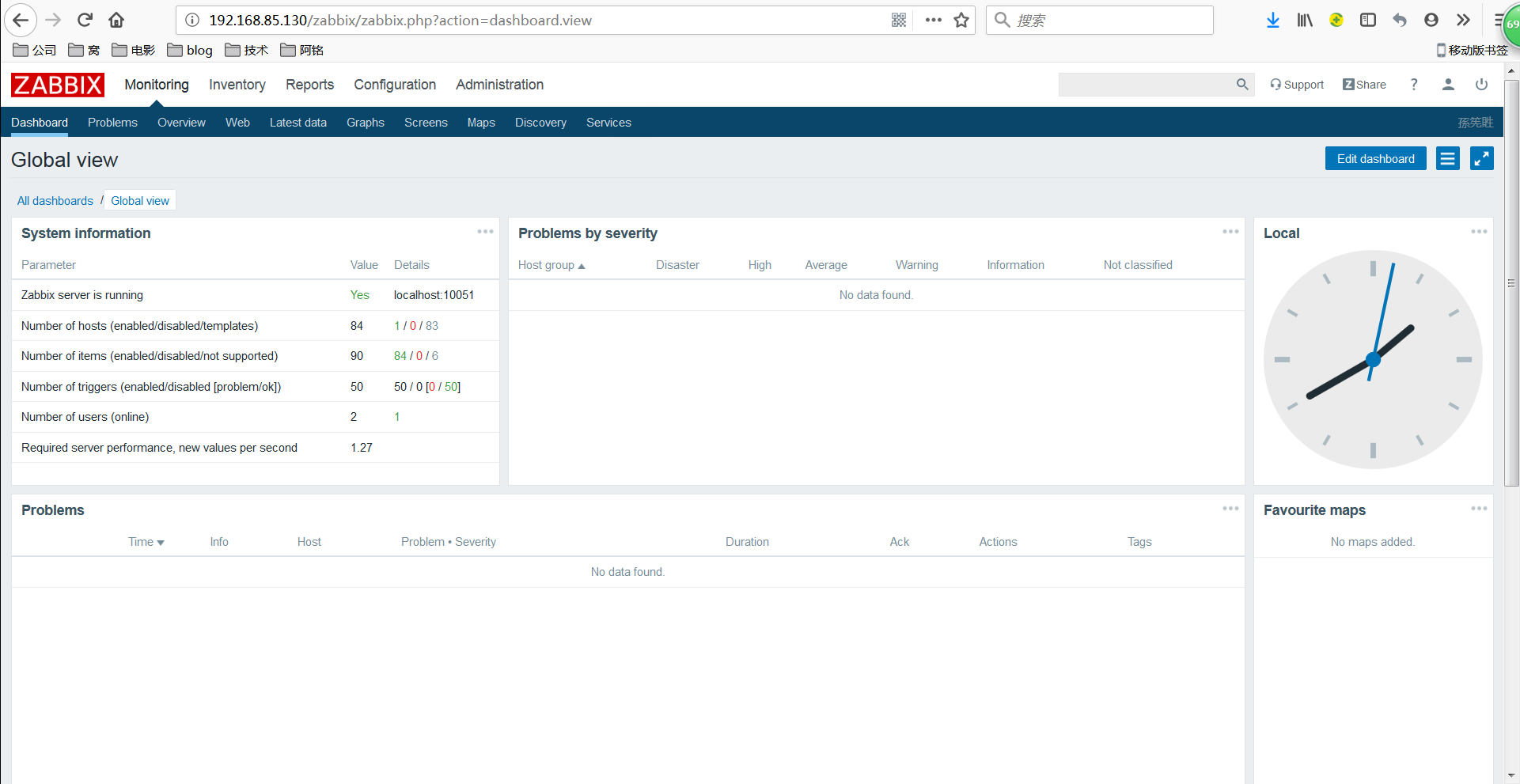1520x784 pixels.
Task: Open Problems by severity widget options
Action: point(1230,231)
